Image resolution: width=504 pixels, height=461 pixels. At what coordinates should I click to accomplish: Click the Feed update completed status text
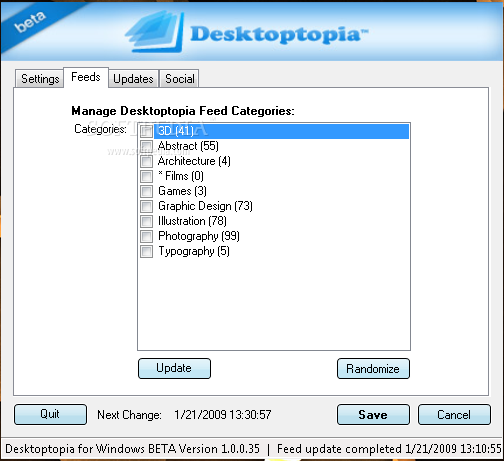(x=389, y=449)
